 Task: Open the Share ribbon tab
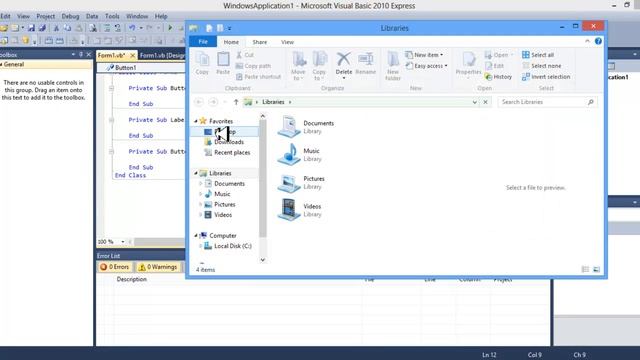[260, 42]
